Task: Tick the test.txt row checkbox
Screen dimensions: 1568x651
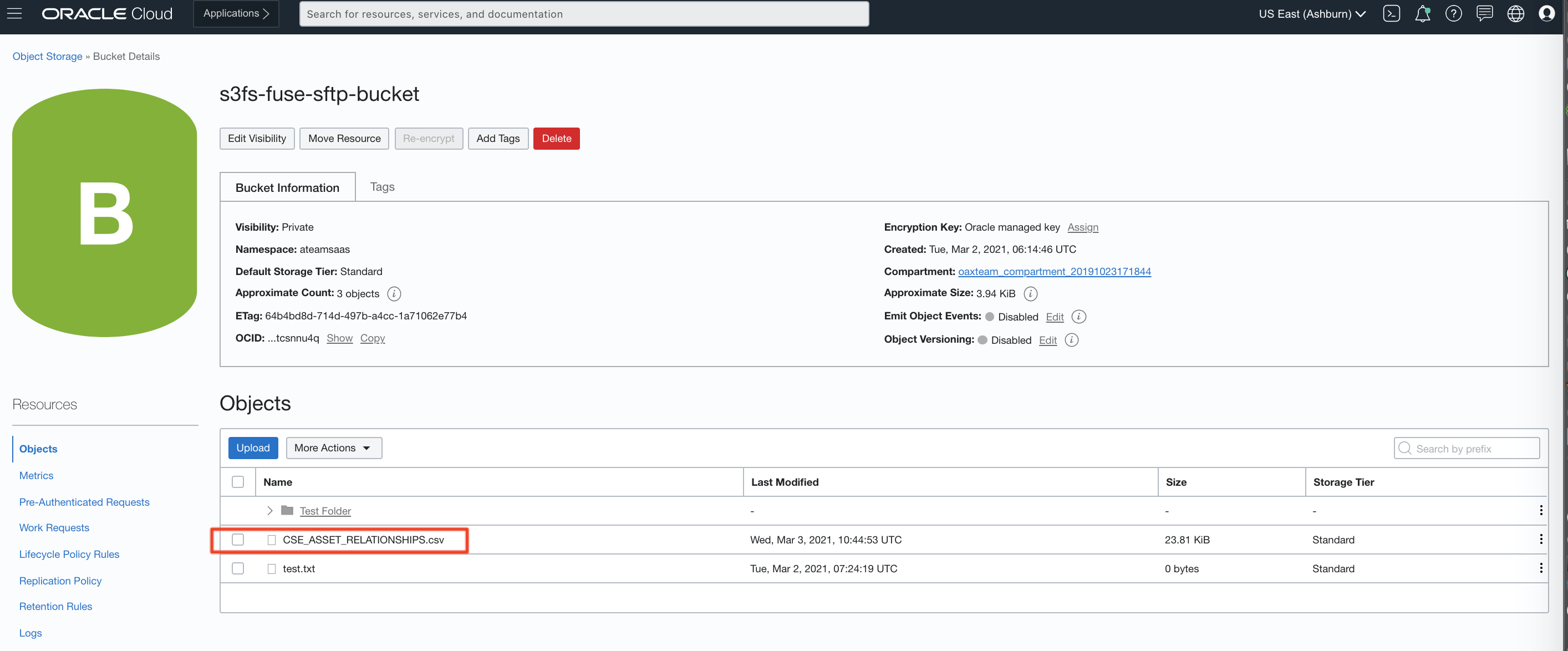Action: (238, 568)
